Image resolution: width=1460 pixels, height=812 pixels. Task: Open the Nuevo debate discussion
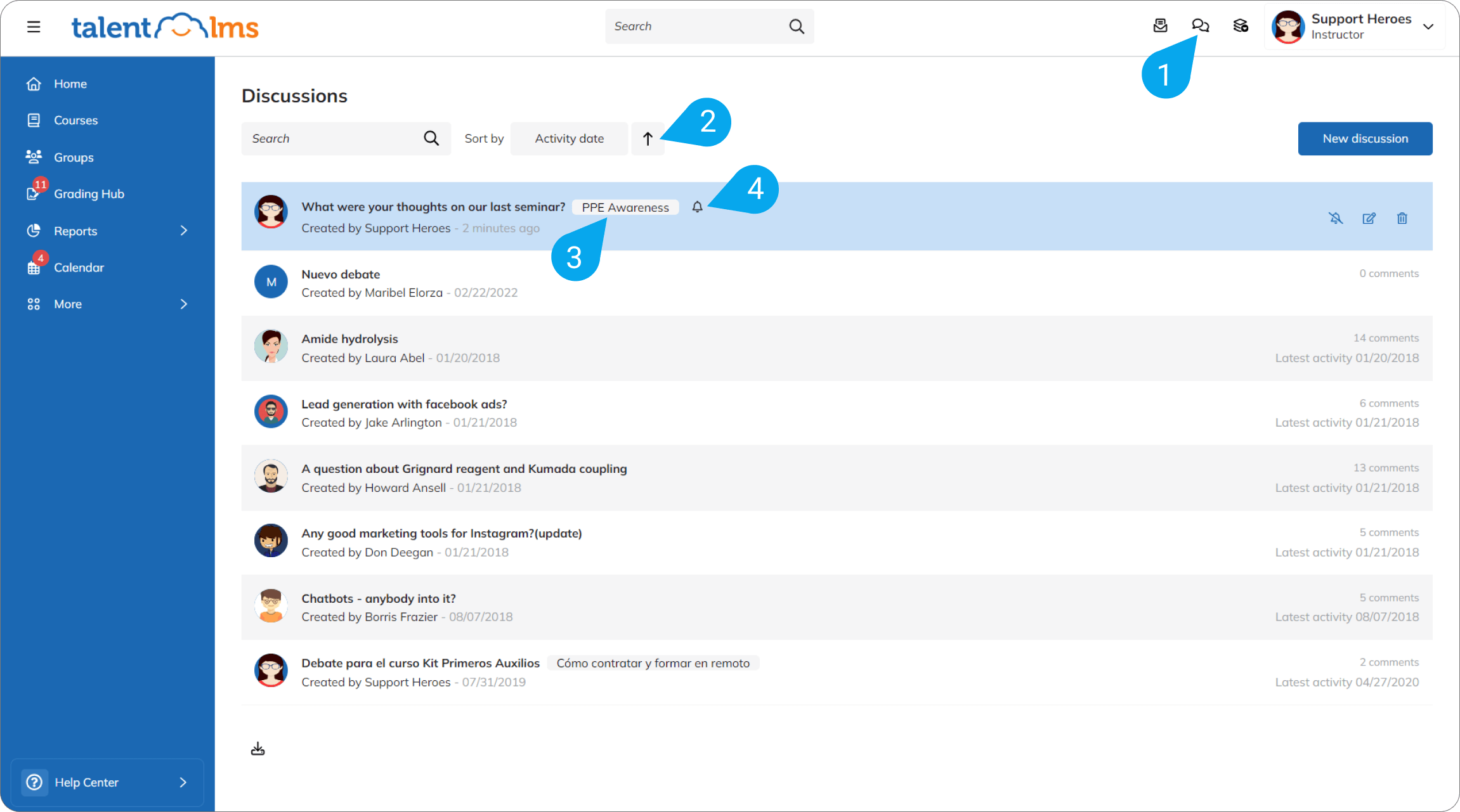coord(341,274)
